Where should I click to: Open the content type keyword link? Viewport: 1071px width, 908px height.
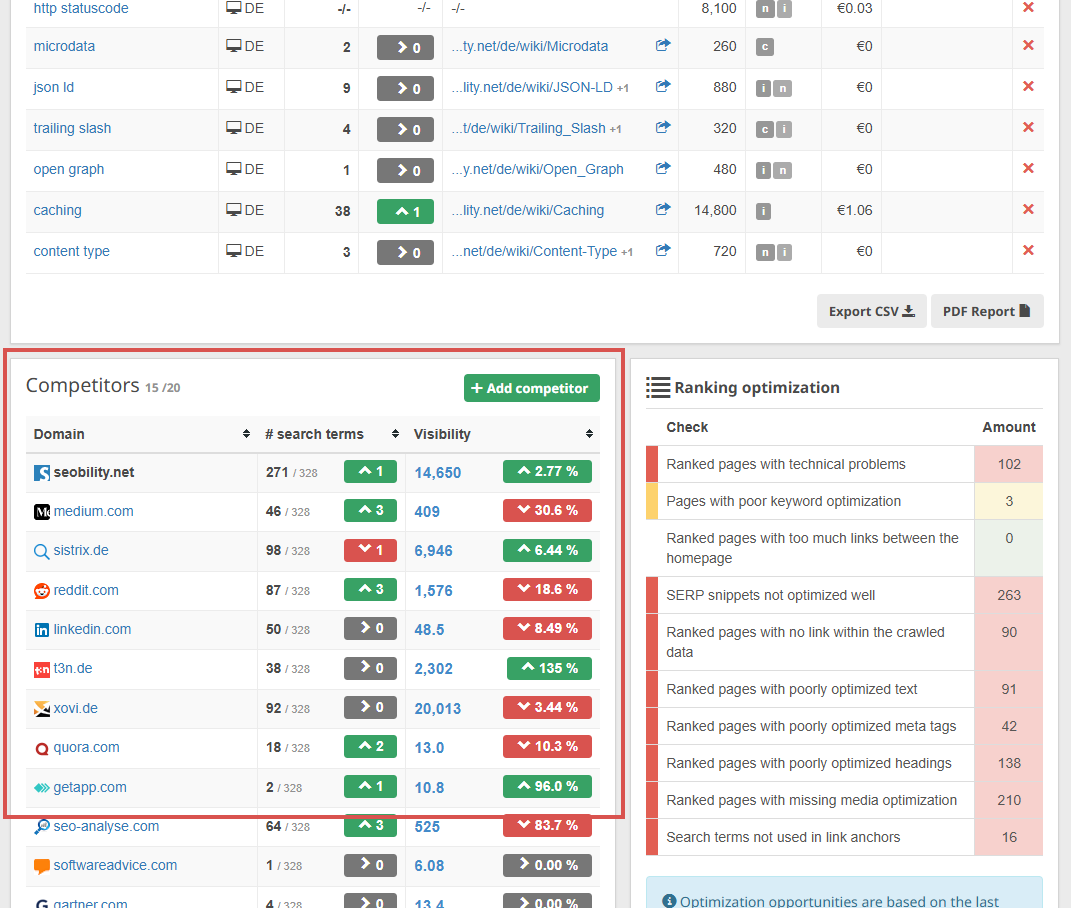pyautogui.click(x=71, y=251)
